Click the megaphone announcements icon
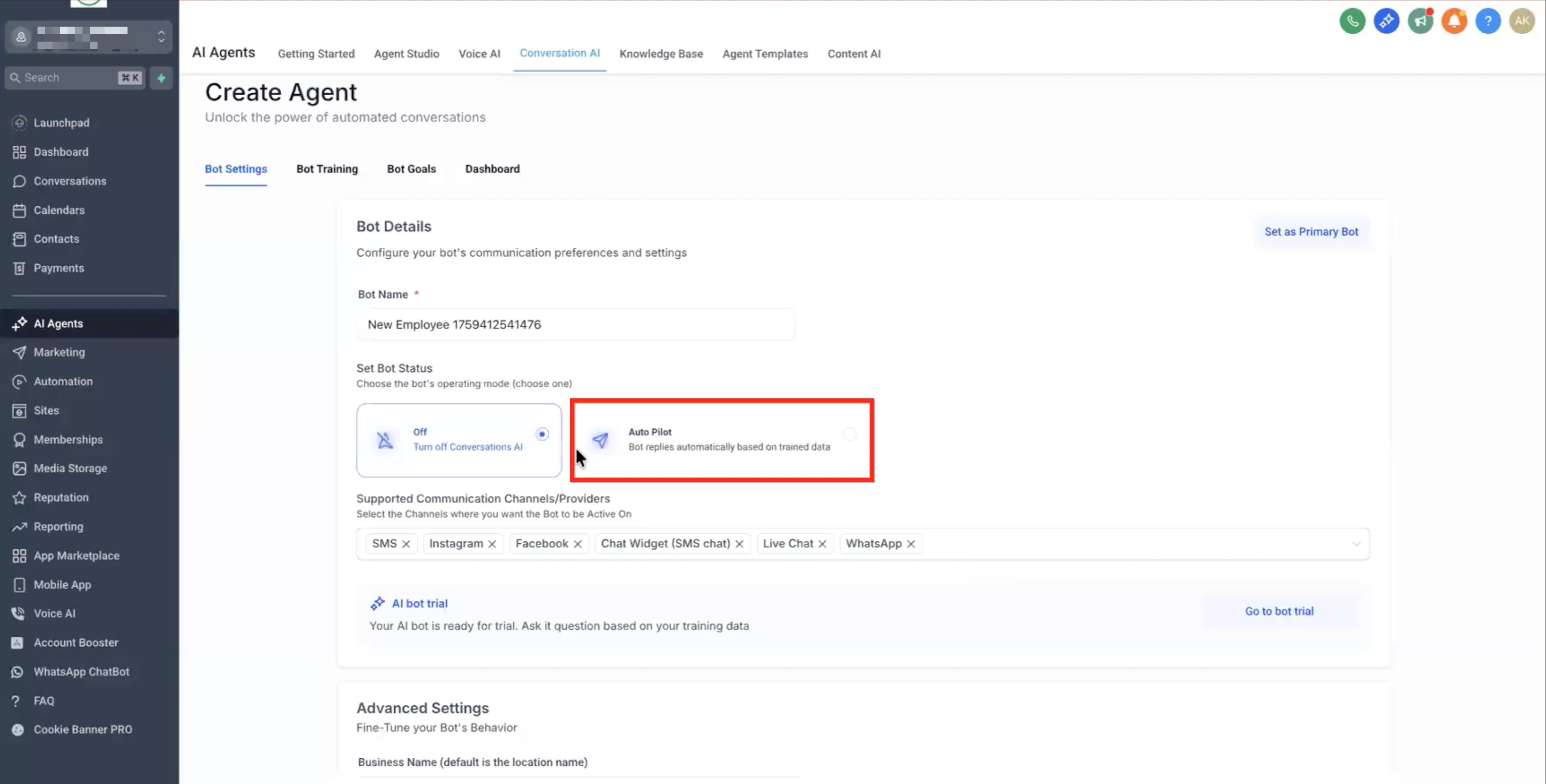Image resolution: width=1546 pixels, height=784 pixels. point(1420,22)
